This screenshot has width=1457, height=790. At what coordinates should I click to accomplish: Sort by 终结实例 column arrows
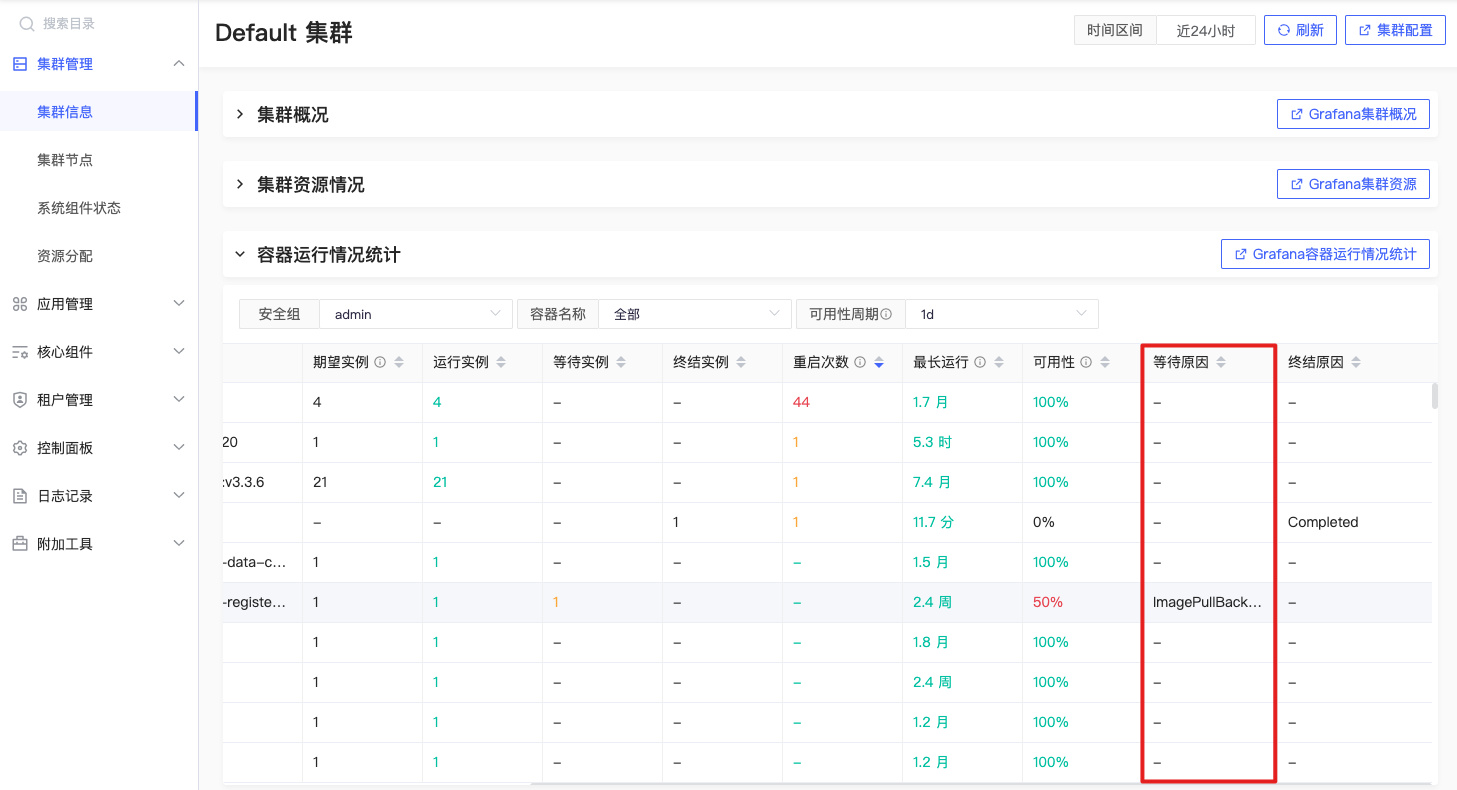(741, 363)
